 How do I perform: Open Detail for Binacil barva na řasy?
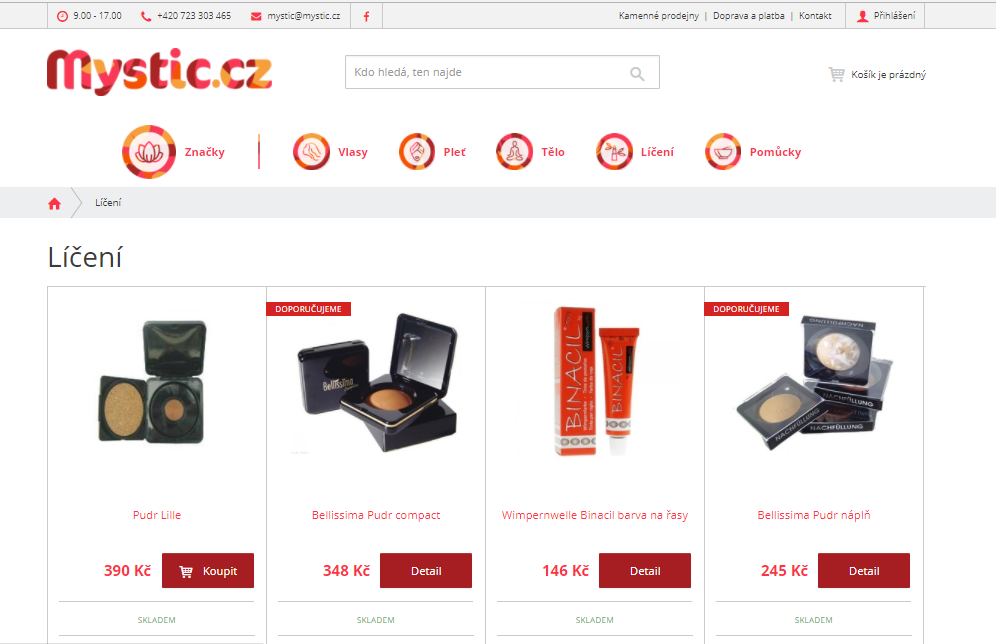[x=645, y=570]
